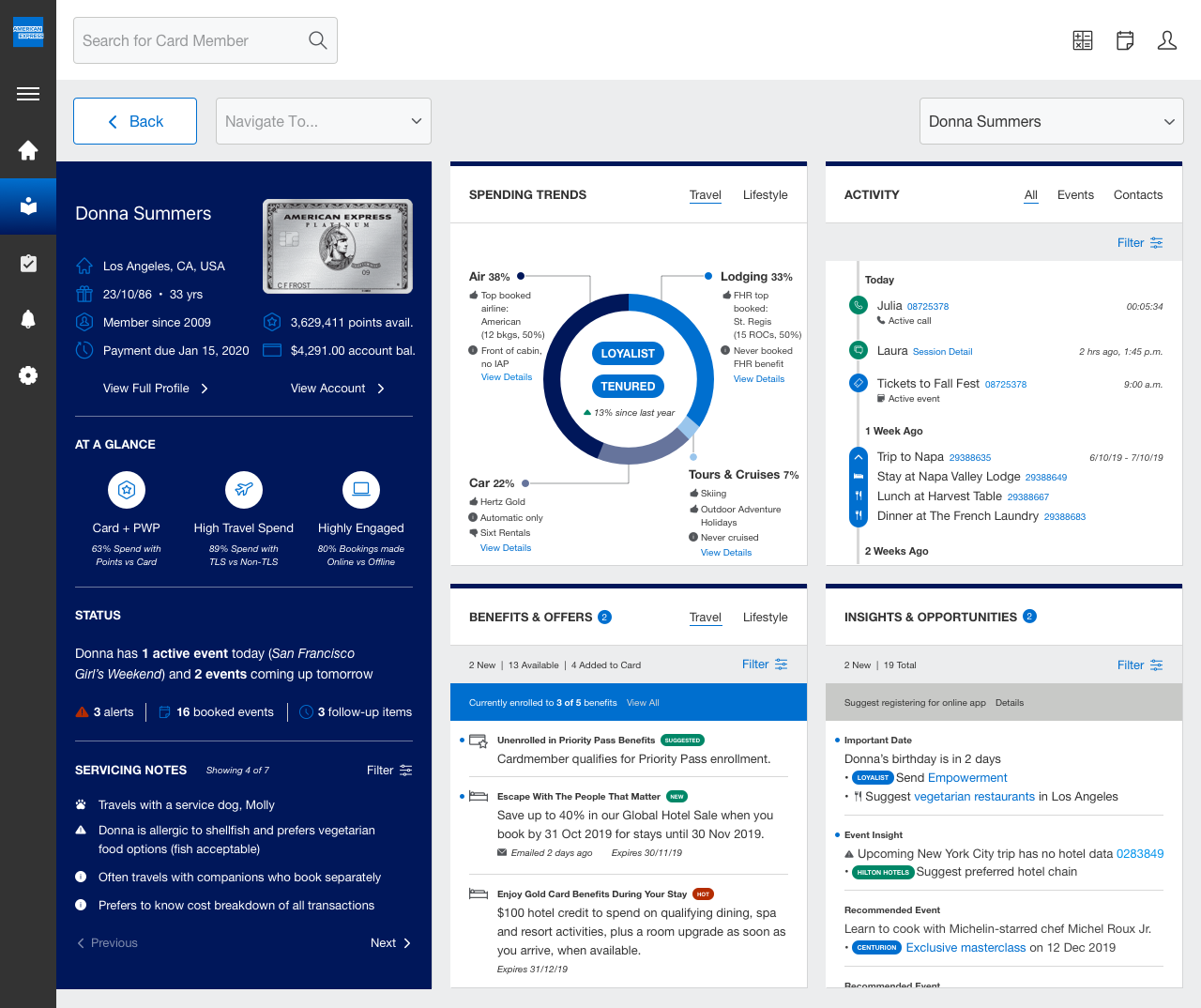Click the Trip to Napa collapse chevron icon
Image resolution: width=1201 pixels, height=1008 pixels.
[858, 457]
